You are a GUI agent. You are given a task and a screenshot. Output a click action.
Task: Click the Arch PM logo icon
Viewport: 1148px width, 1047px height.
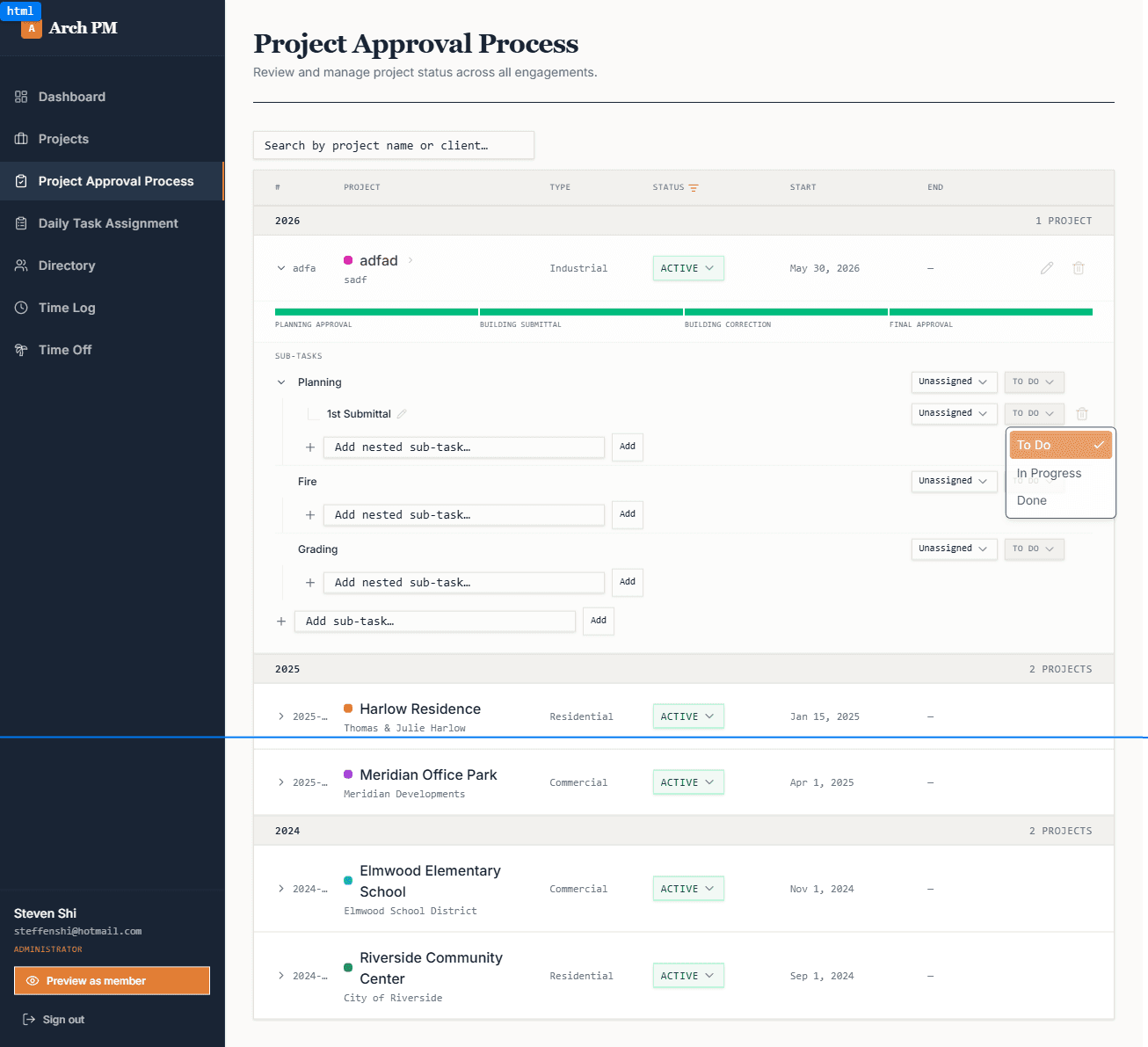(x=32, y=28)
